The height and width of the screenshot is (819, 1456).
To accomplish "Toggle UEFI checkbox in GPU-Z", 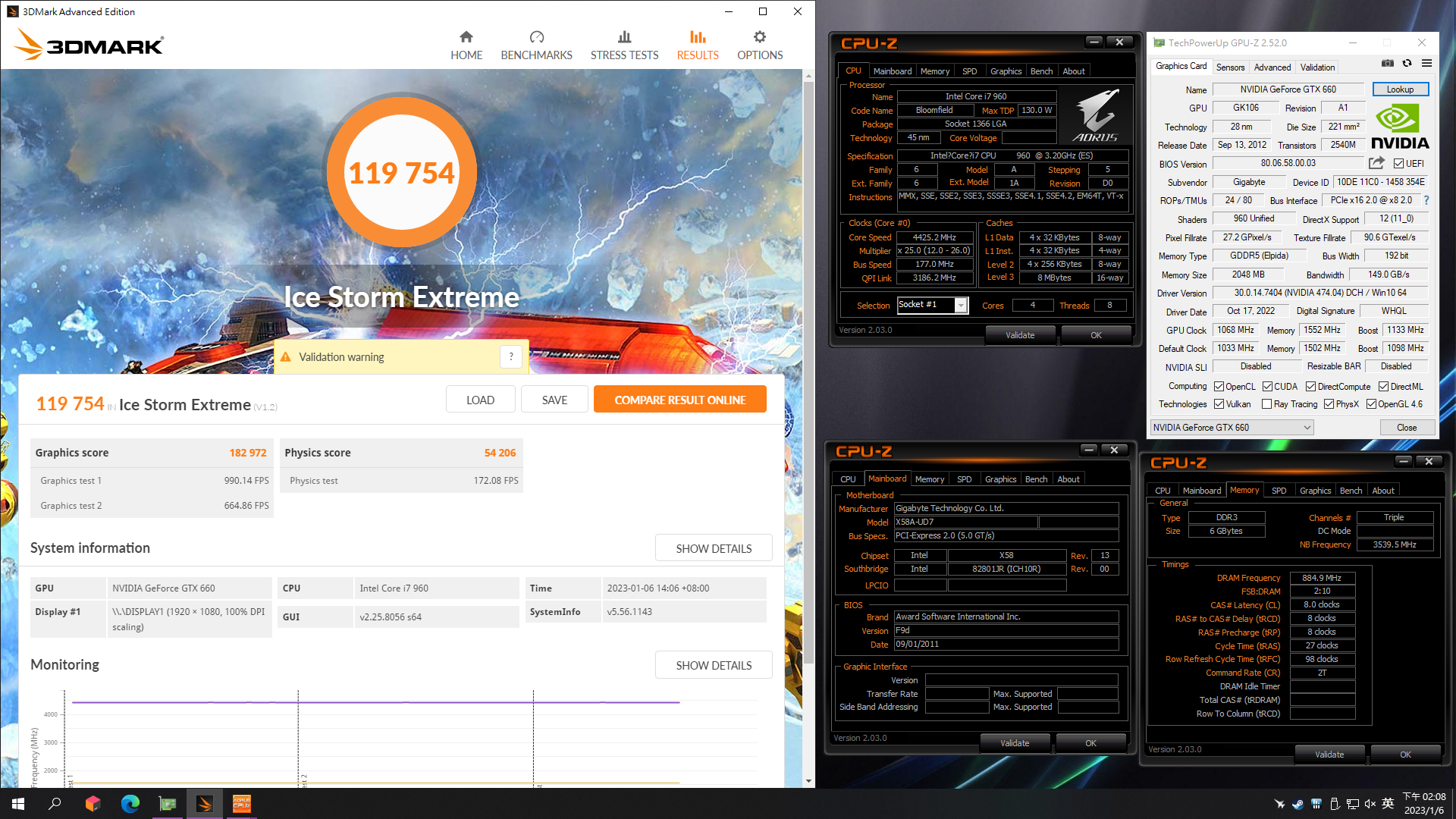I will [x=1398, y=164].
